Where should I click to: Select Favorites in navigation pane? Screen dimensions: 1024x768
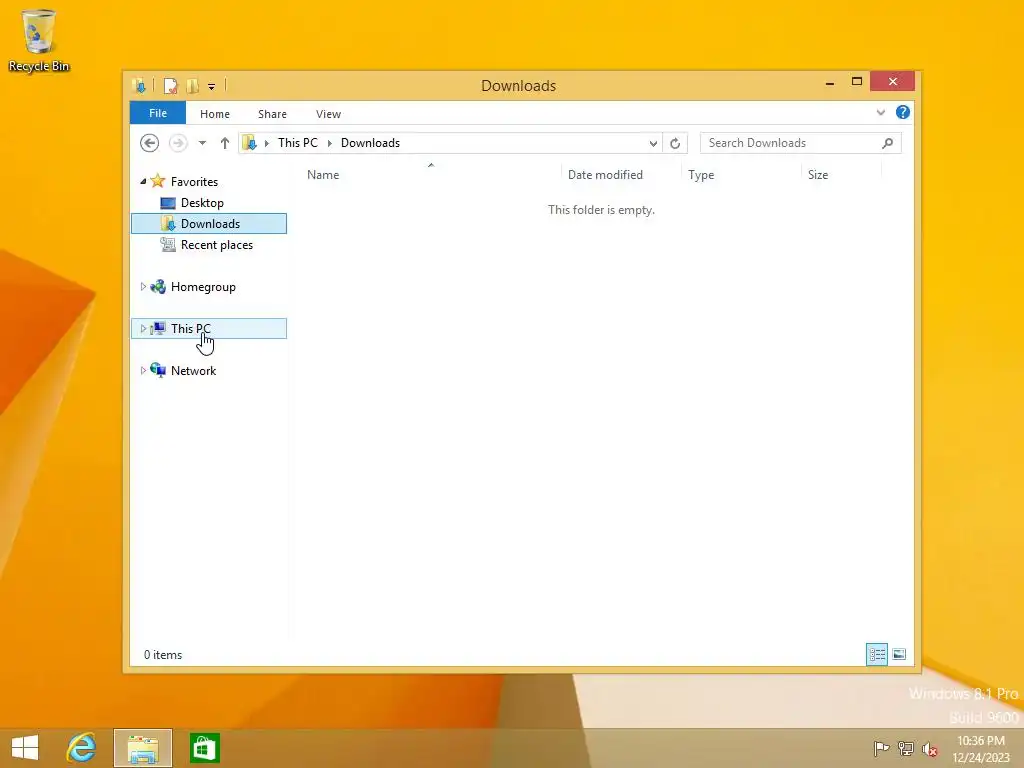195,182
